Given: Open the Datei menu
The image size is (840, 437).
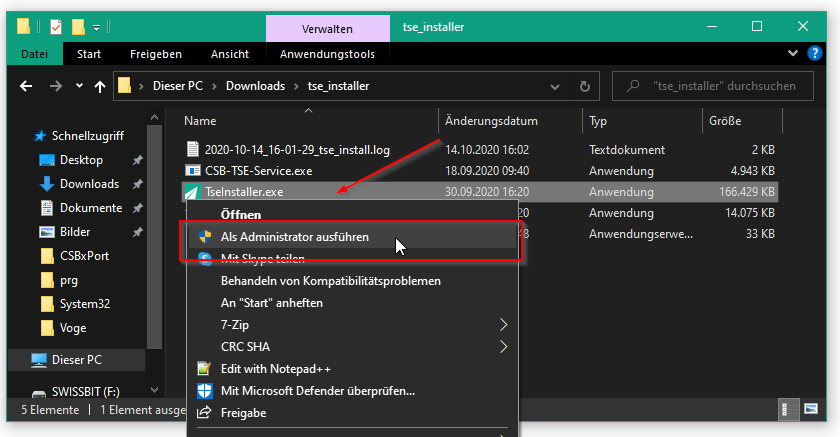Looking at the screenshot, I should click(34, 54).
